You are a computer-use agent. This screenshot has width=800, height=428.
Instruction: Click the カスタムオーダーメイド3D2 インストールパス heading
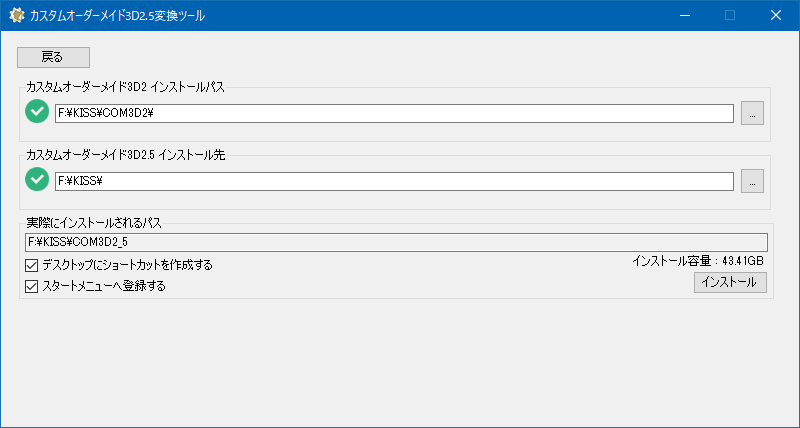click(125, 87)
